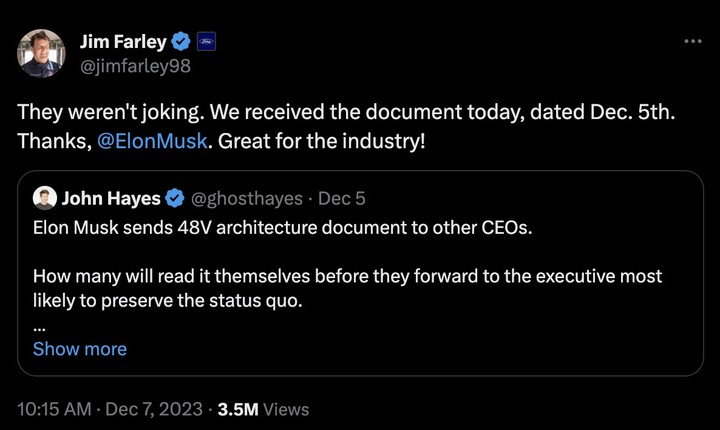Open the three-dot more options menu

coord(692,41)
